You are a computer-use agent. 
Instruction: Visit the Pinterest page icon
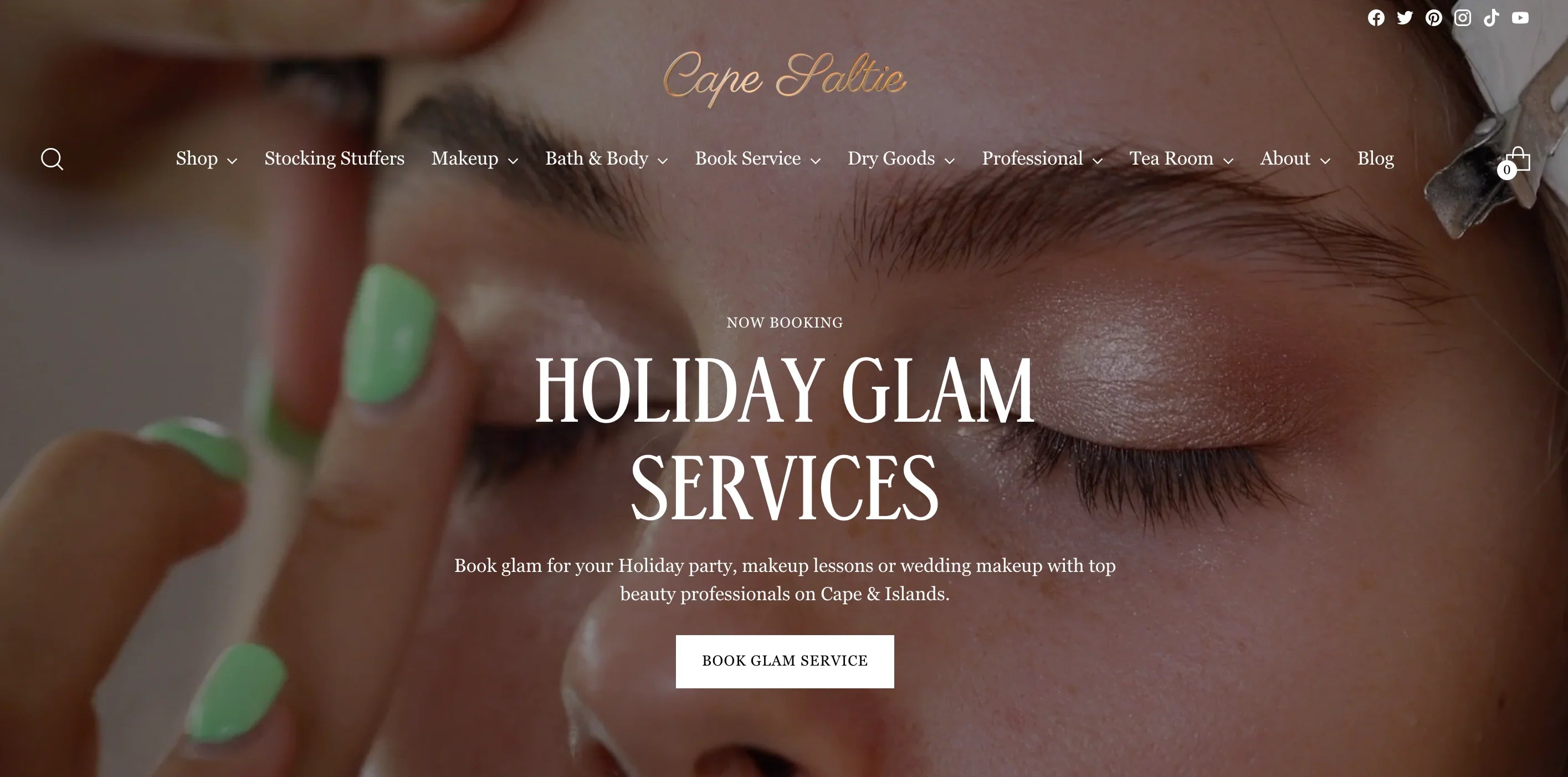pyautogui.click(x=1433, y=18)
